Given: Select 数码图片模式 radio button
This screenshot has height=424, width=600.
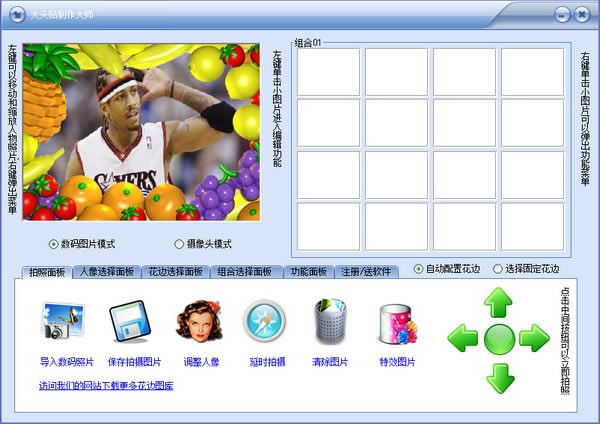Looking at the screenshot, I should click(54, 244).
